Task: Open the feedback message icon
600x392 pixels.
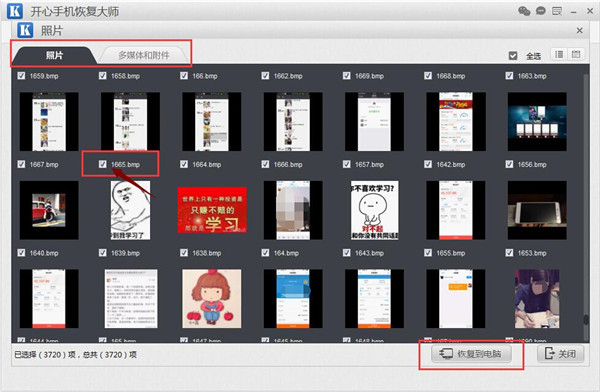Action: coord(557,11)
